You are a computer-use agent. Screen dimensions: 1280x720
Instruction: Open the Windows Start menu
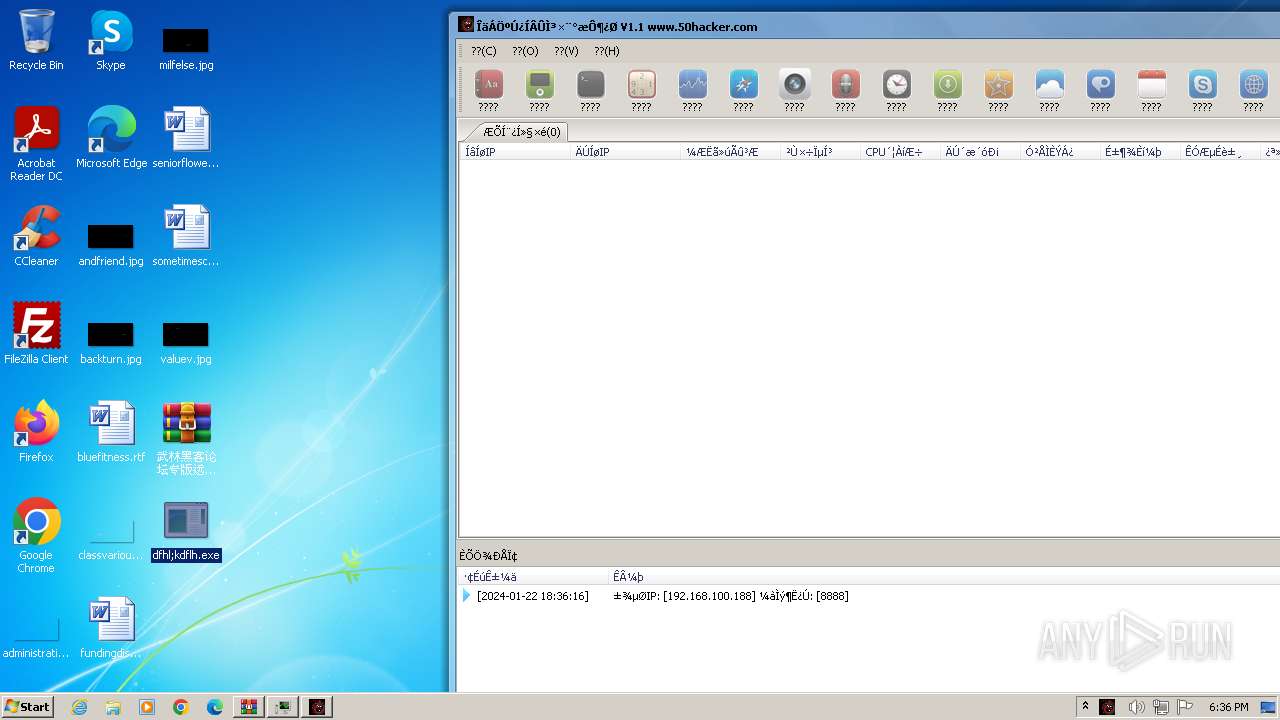pos(28,707)
